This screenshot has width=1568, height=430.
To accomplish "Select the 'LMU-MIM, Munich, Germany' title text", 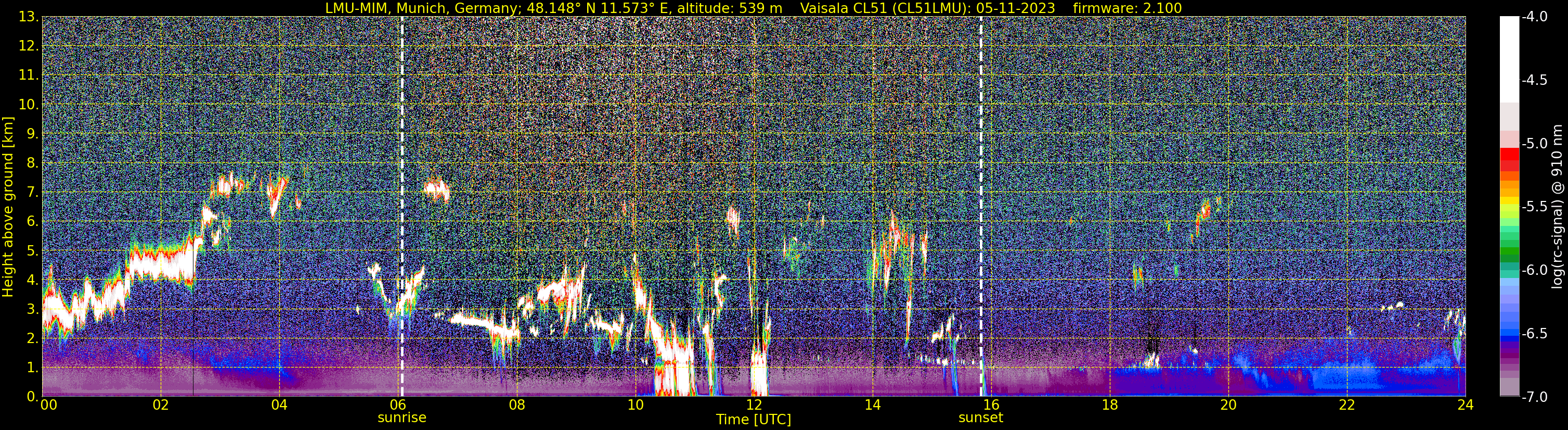I will pos(422,8).
